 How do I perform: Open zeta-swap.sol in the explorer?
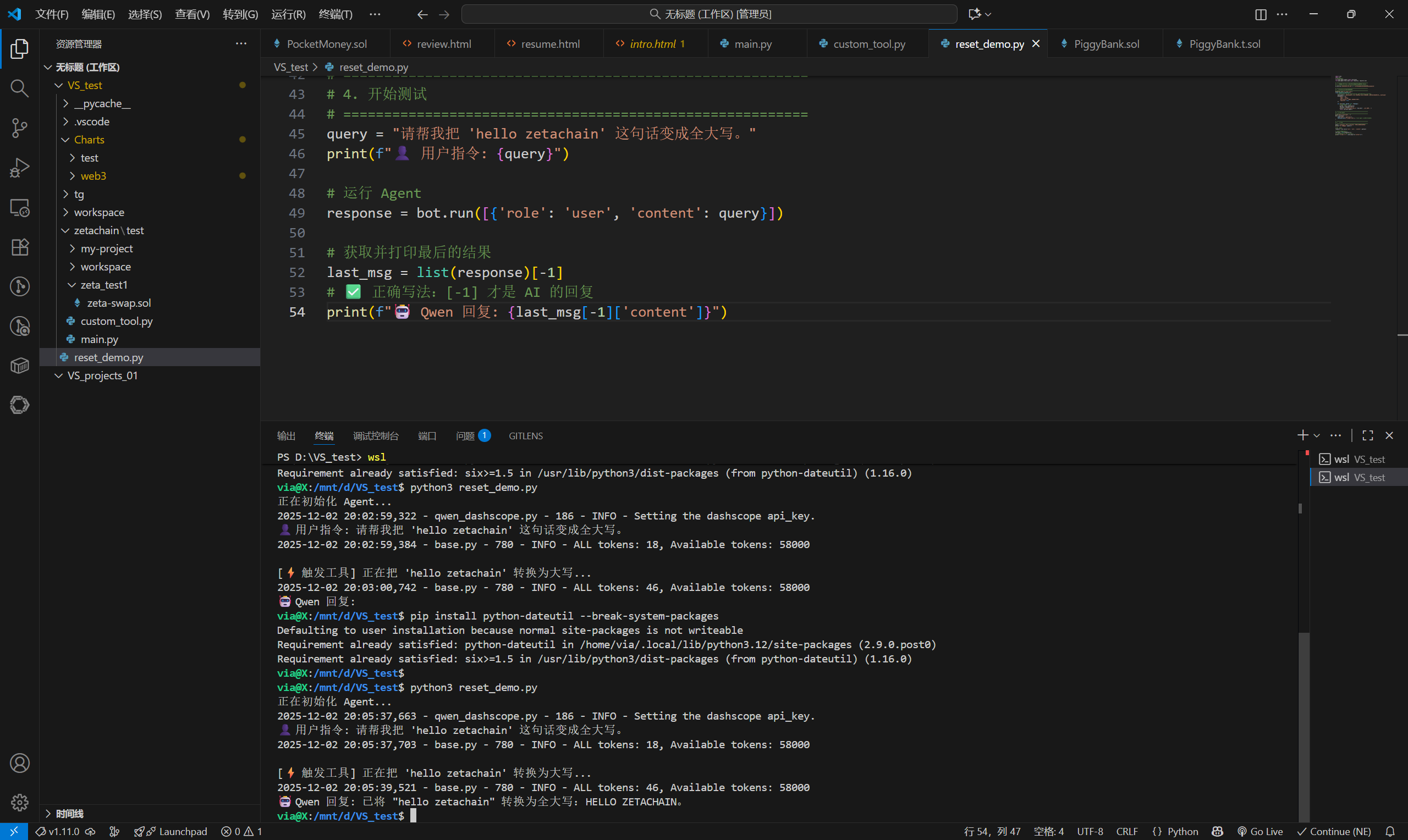[150, 302]
